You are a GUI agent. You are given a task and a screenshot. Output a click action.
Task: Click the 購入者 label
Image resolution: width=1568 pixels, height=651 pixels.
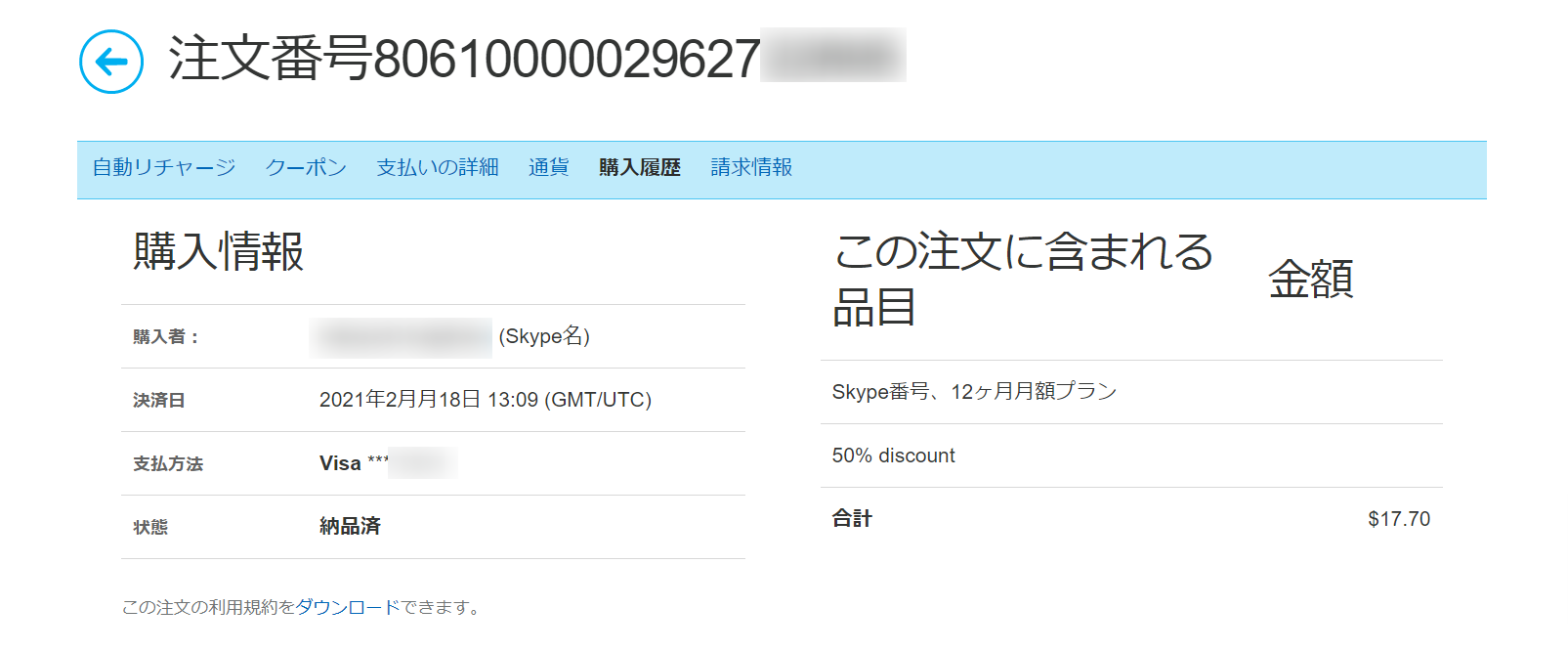coord(166,336)
